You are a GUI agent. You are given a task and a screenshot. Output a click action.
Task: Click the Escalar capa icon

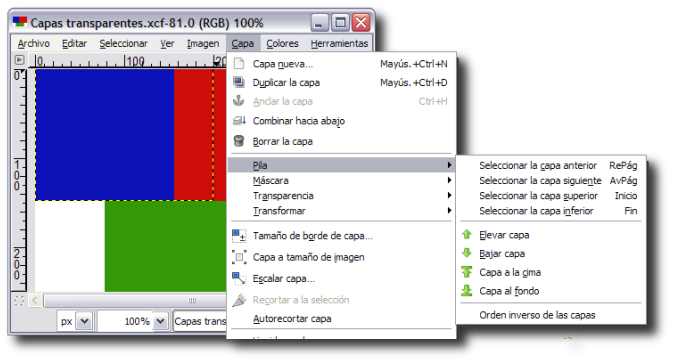[x=239, y=279]
